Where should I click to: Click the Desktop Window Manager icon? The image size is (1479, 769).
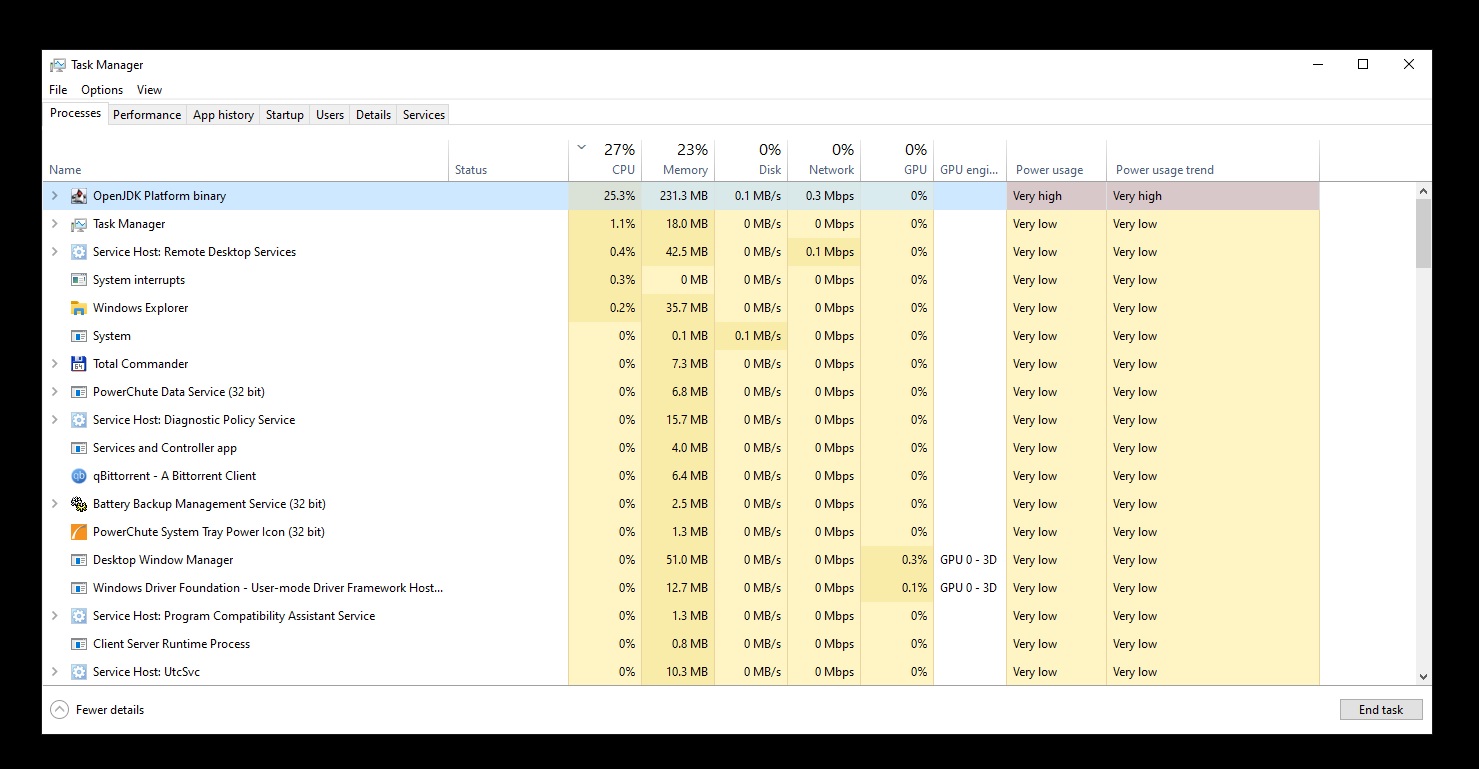tap(79, 560)
